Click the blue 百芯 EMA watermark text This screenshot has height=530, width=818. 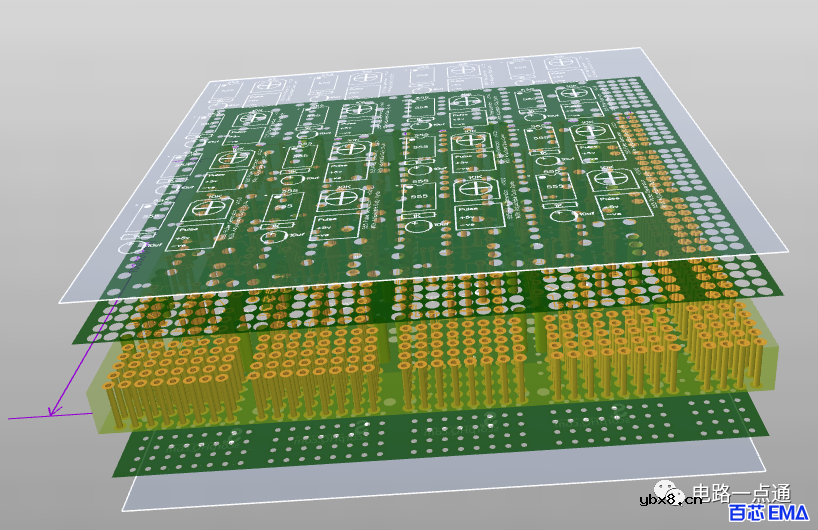click(x=767, y=514)
